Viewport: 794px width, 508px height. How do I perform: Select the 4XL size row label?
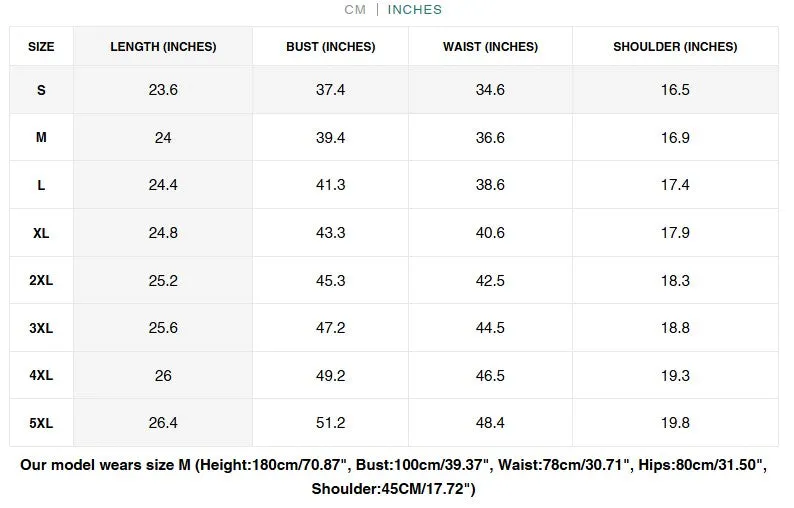(41, 375)
